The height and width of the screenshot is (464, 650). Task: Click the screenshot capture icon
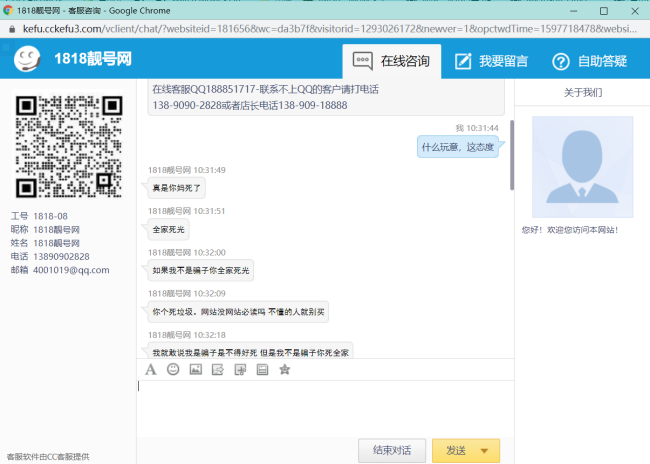tap(240, 369)
